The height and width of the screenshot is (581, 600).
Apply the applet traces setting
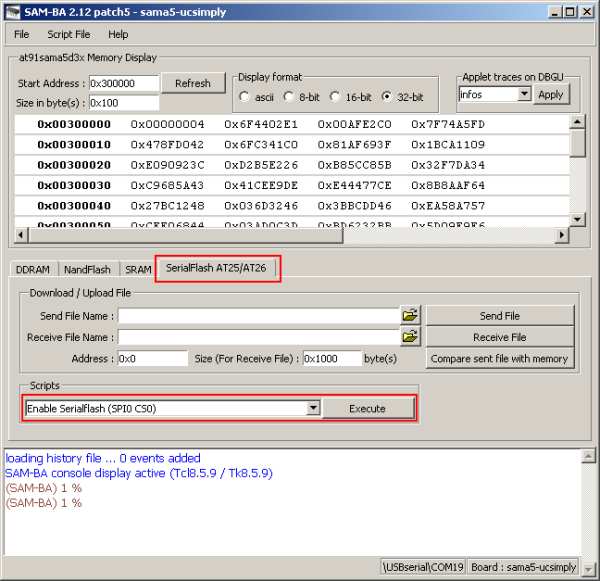click(x=551, y=95)
